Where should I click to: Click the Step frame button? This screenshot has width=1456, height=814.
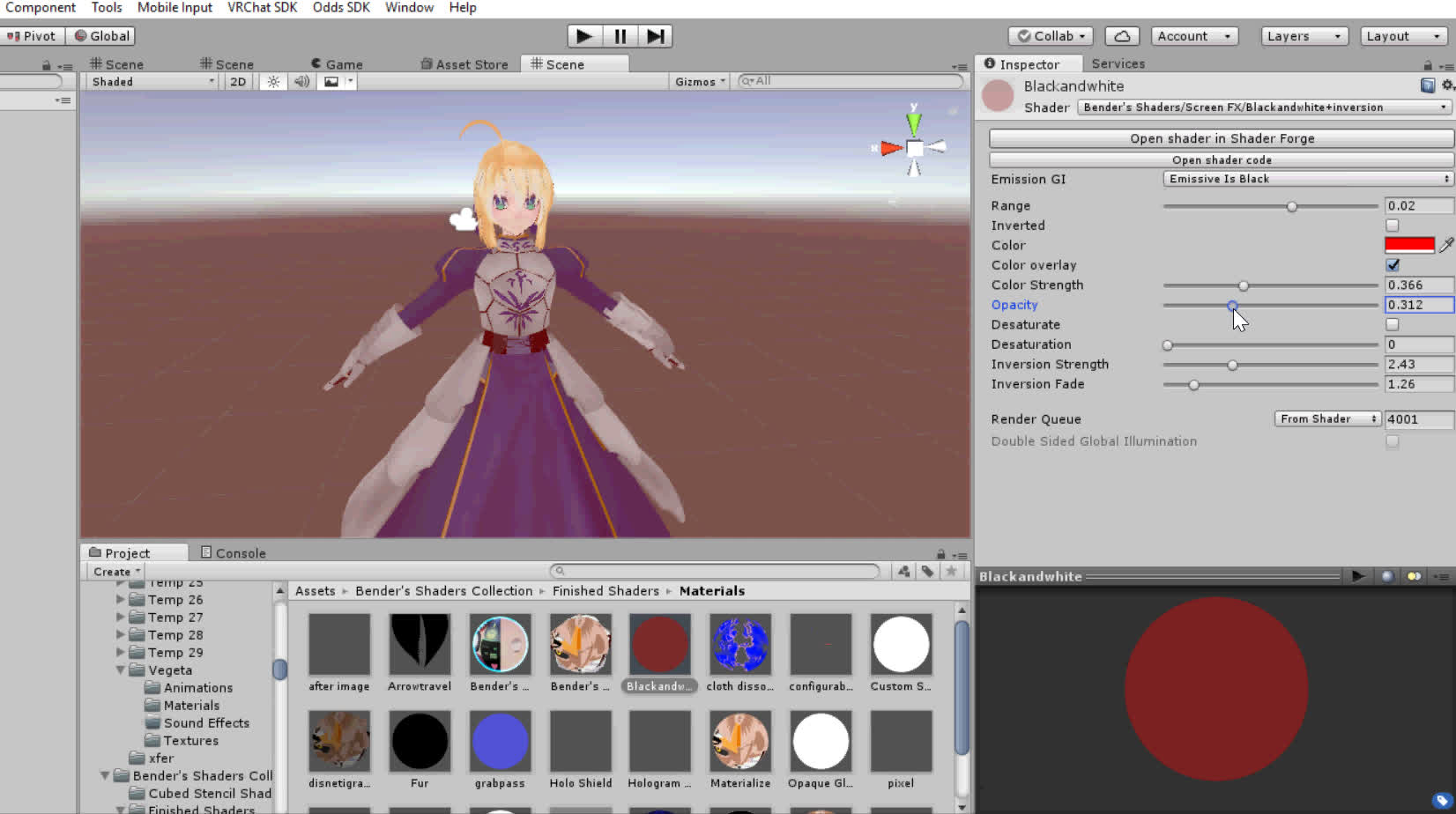(x=655, y=36)
